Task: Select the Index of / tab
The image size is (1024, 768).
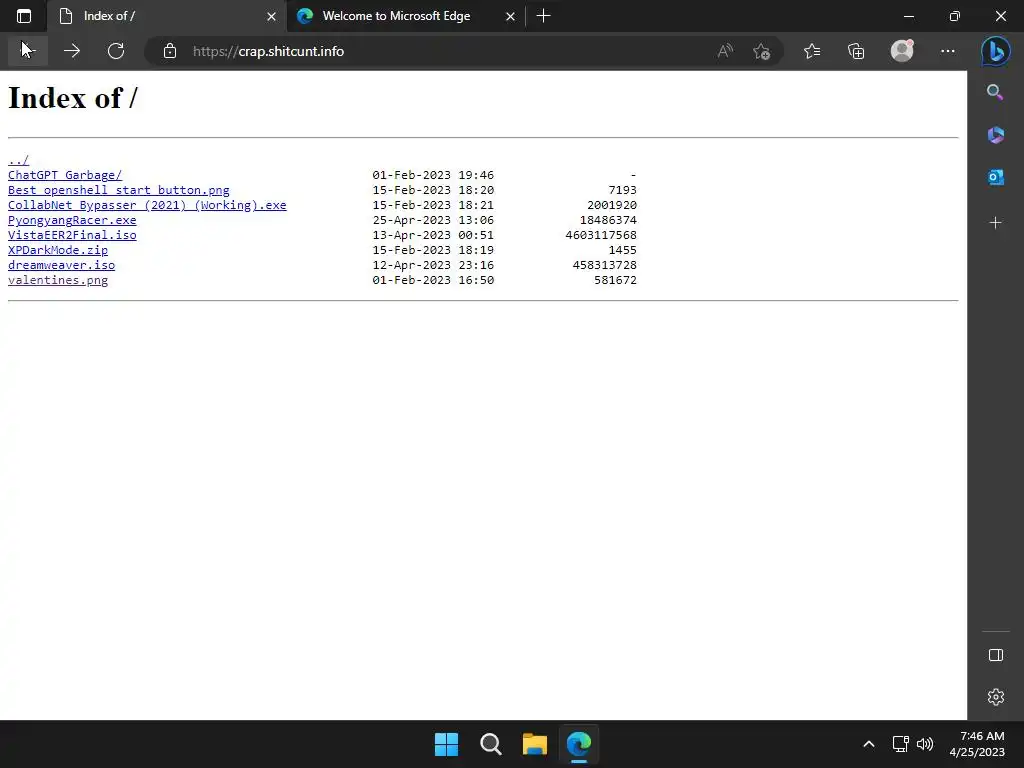Action: click(x=167, y=16)
